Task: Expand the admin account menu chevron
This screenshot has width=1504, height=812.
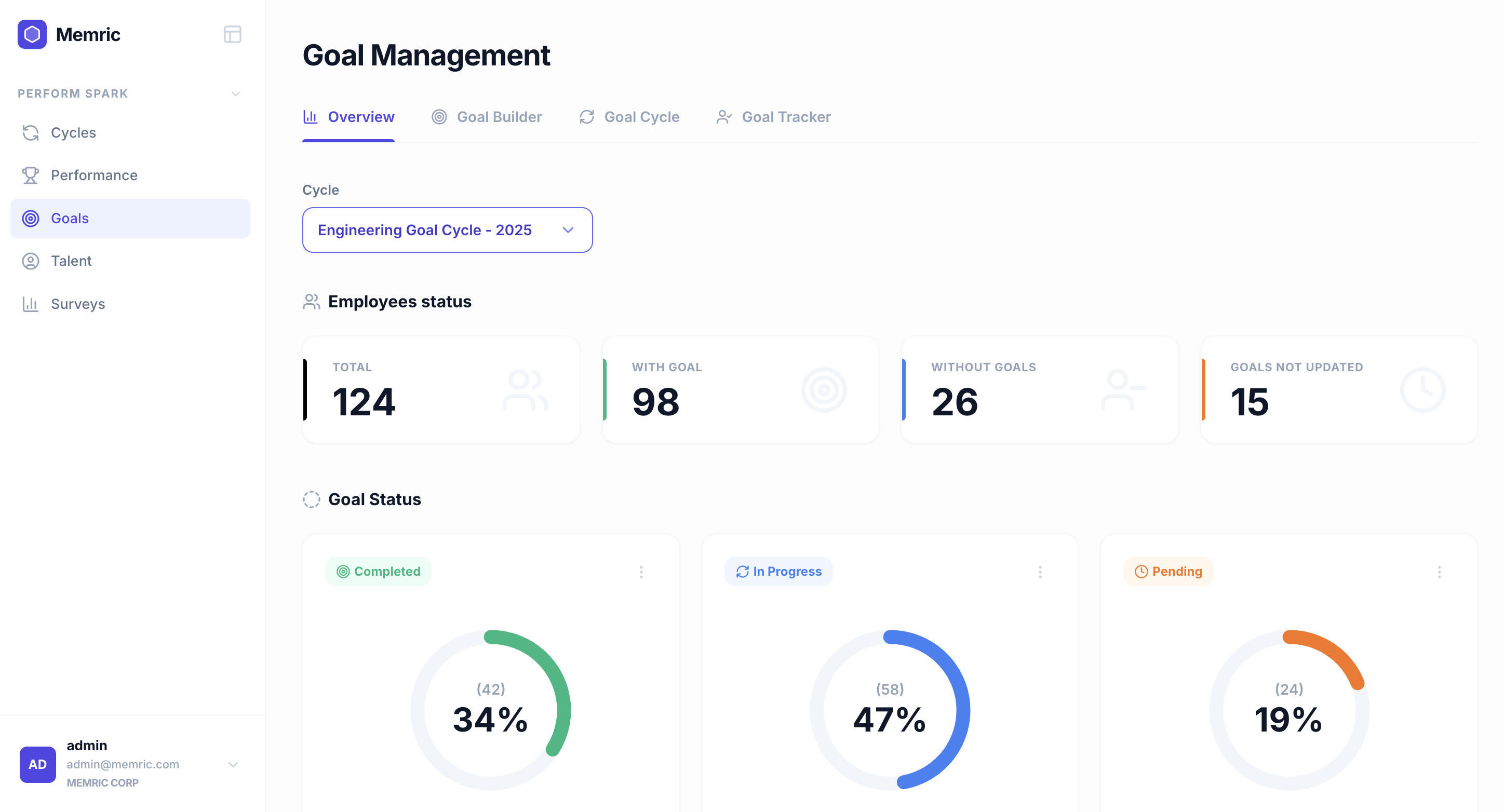Action: pos(233,765)
